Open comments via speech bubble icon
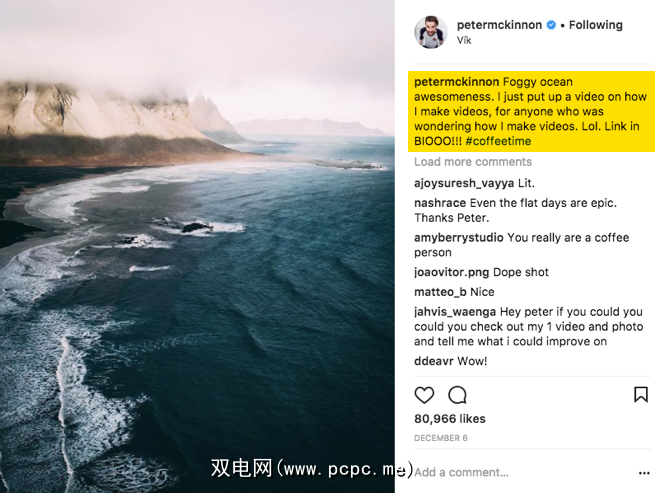The height and width of the screenshot is (493, 670). pos(457,395)
